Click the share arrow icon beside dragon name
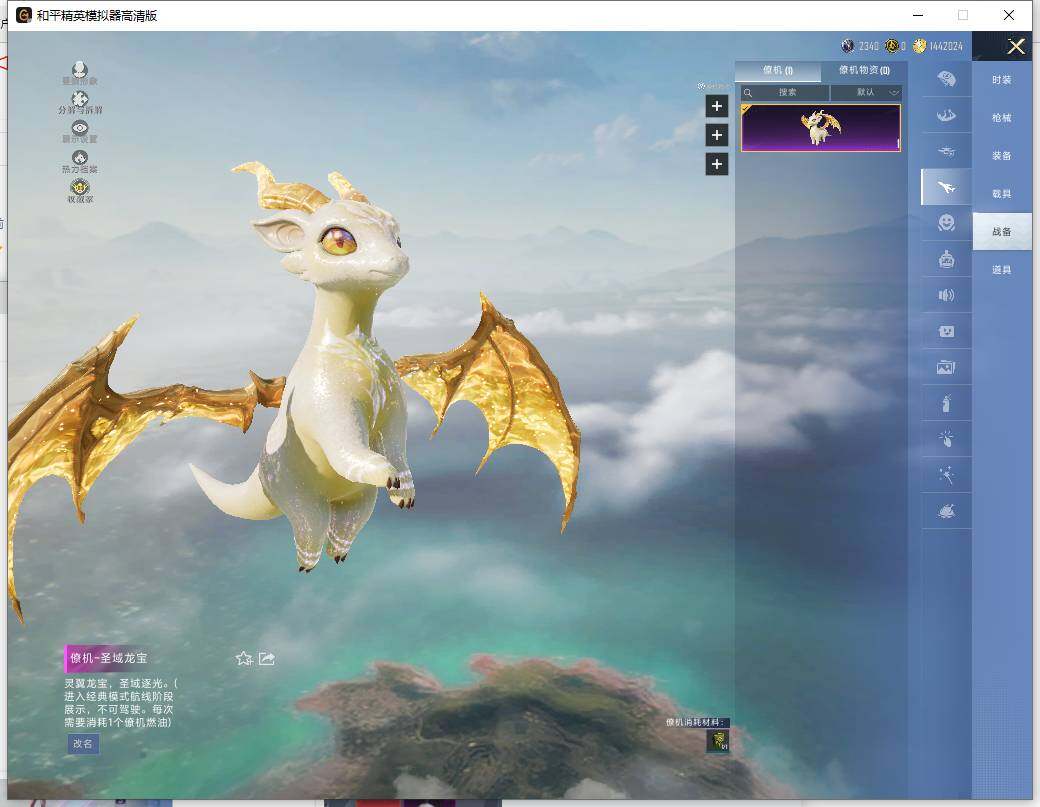Image resolution: width=1040 pixels, height=807 pixels. [x=267, y=658]
